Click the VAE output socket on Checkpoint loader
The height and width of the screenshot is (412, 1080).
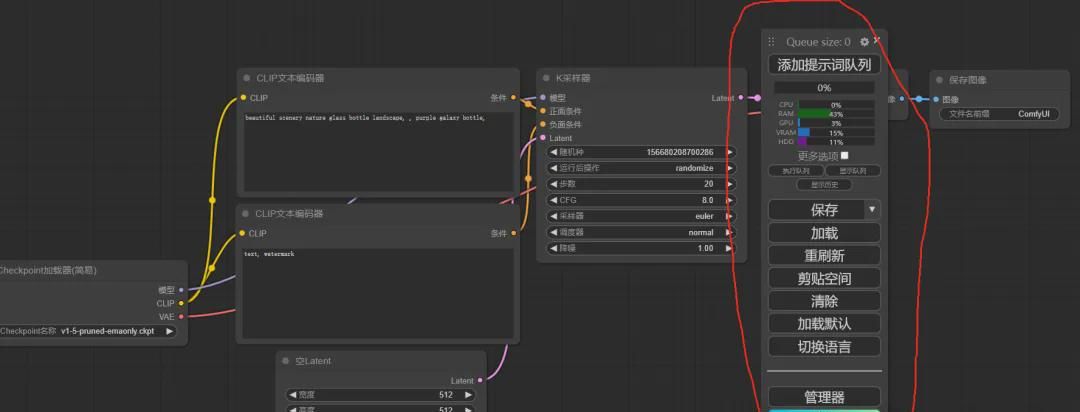181,316
